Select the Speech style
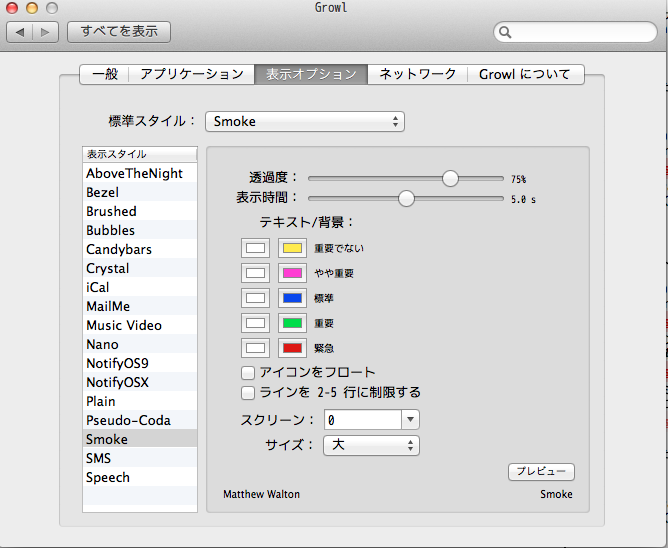This screenshot has height=548, width=668. 140,477
